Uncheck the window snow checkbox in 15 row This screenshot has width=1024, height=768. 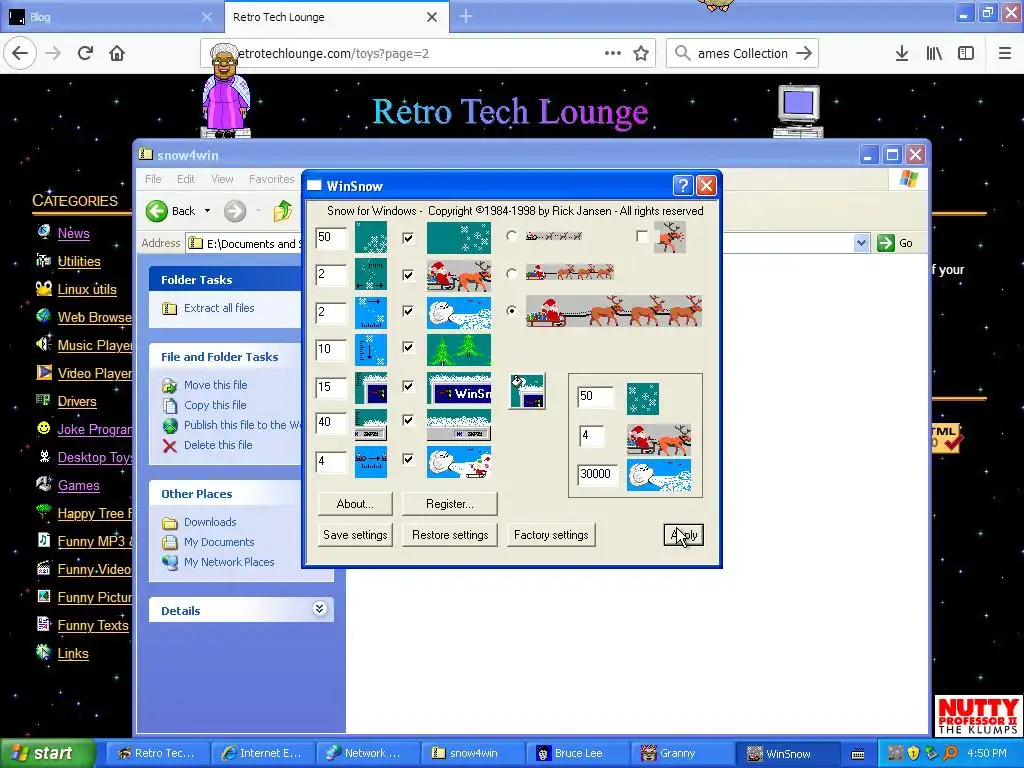coord(408,386)
